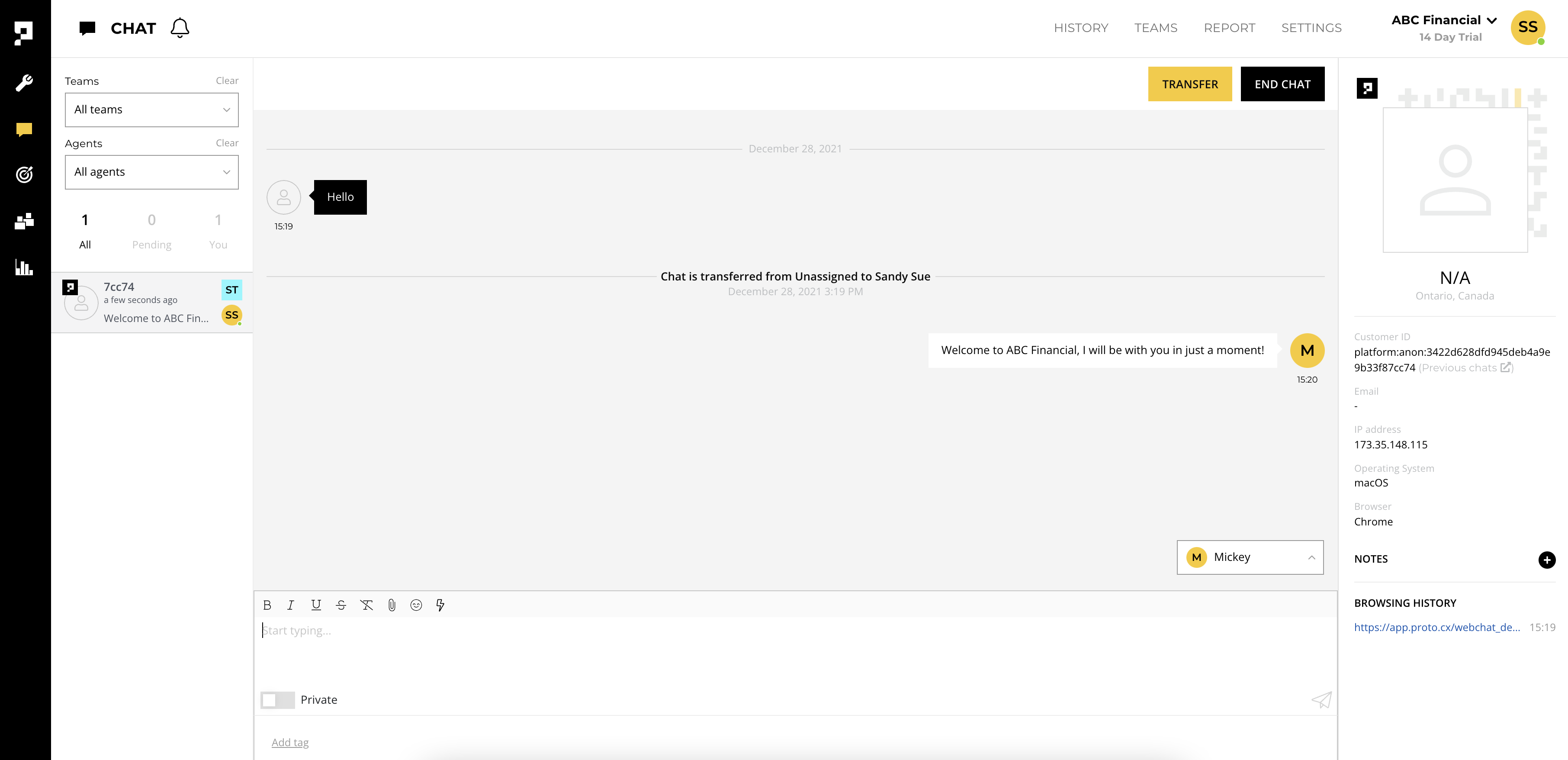Viewport: 1568px width, 760px height.
Task: Clear the Teams filter
Action: coord(227,81)
